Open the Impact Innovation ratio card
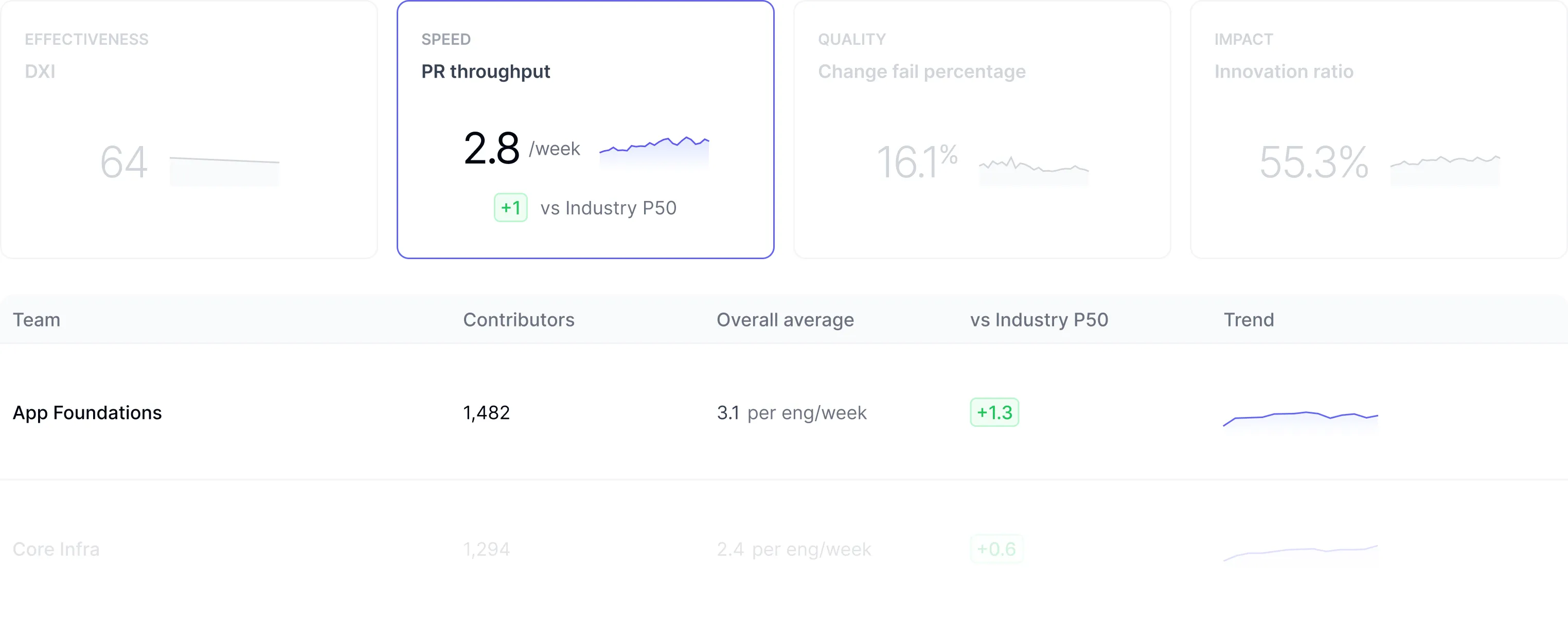1568x617 pixels. 1379,129
